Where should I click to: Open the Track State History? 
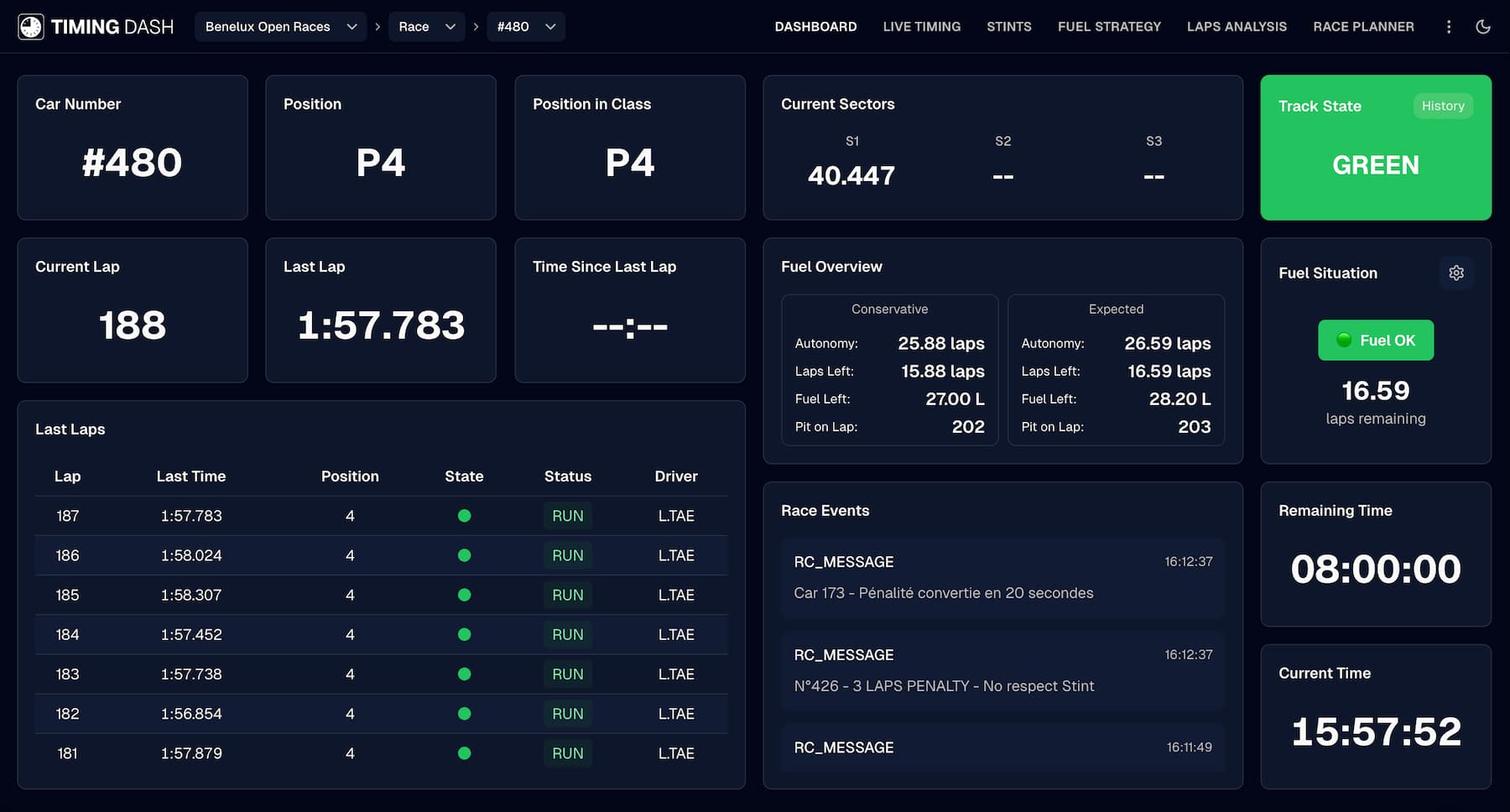1443,106
